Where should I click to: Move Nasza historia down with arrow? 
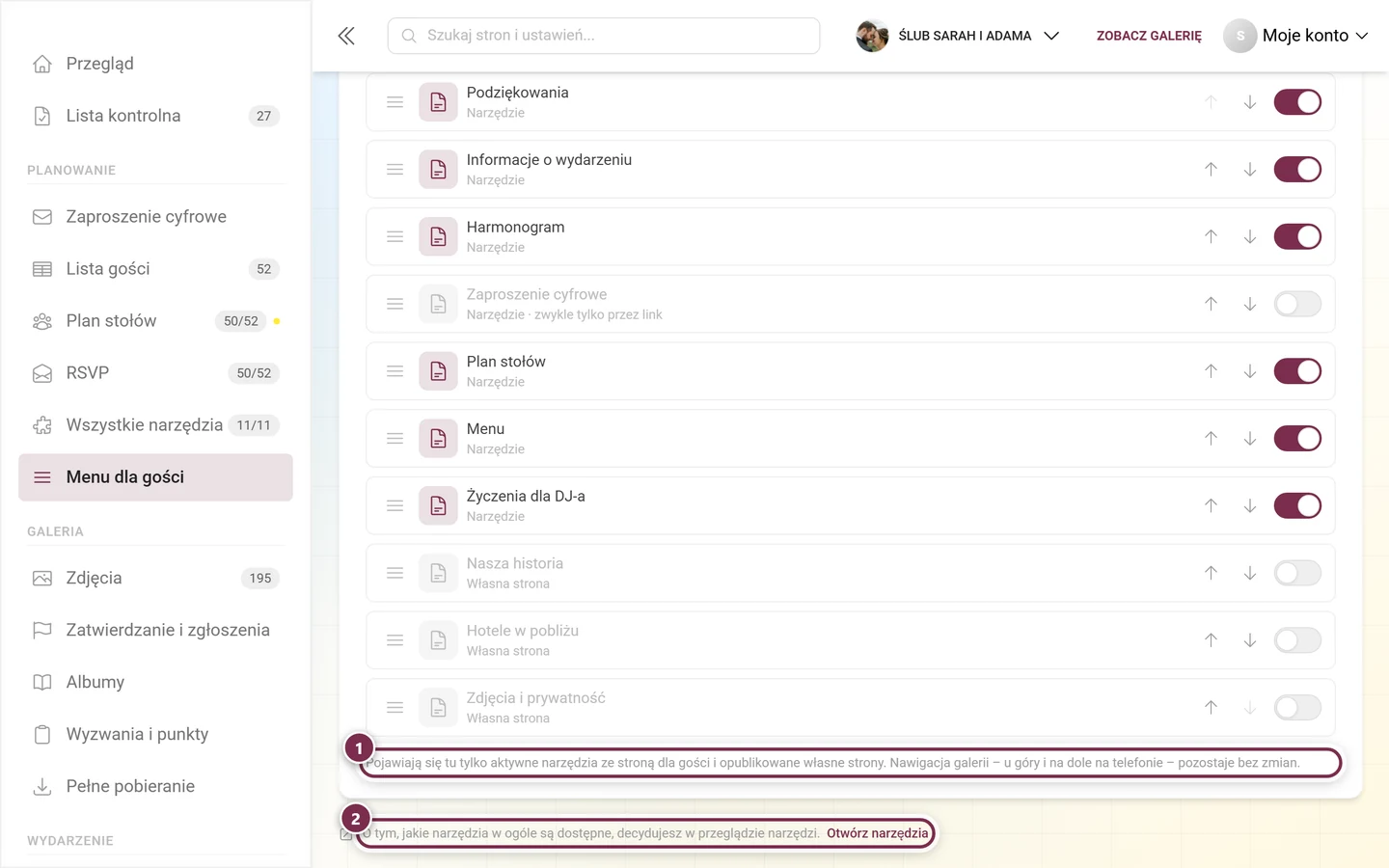(x=1249, y=573)
